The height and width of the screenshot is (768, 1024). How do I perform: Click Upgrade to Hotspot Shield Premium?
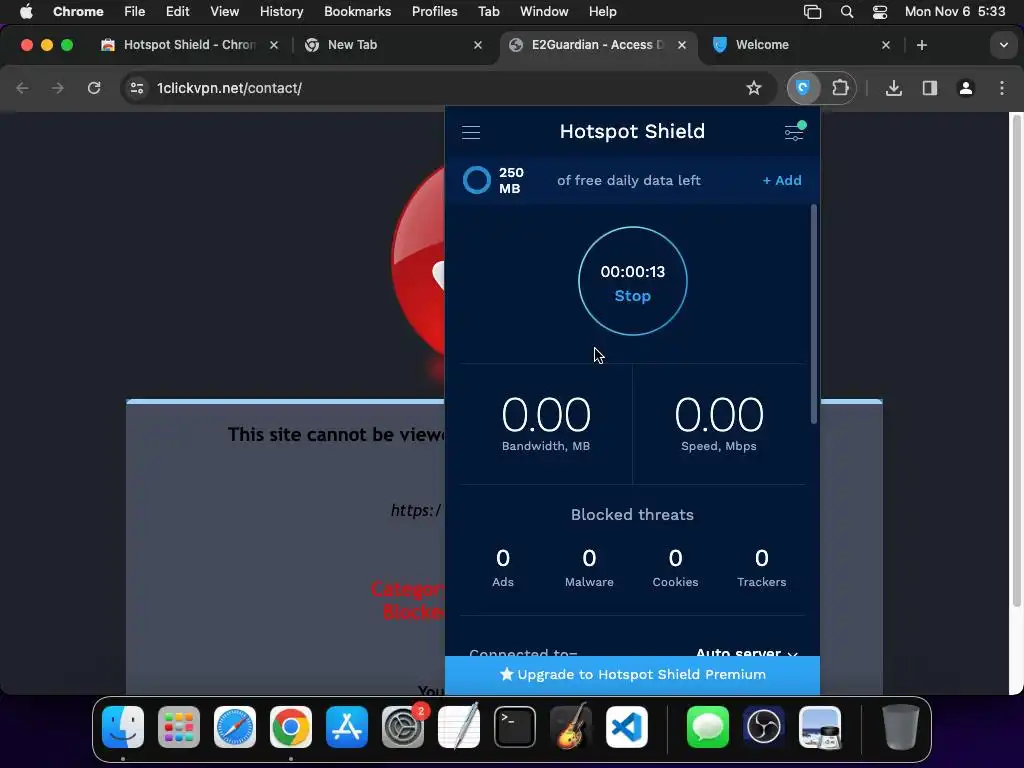pyautogui.click(x=632, y=675)
